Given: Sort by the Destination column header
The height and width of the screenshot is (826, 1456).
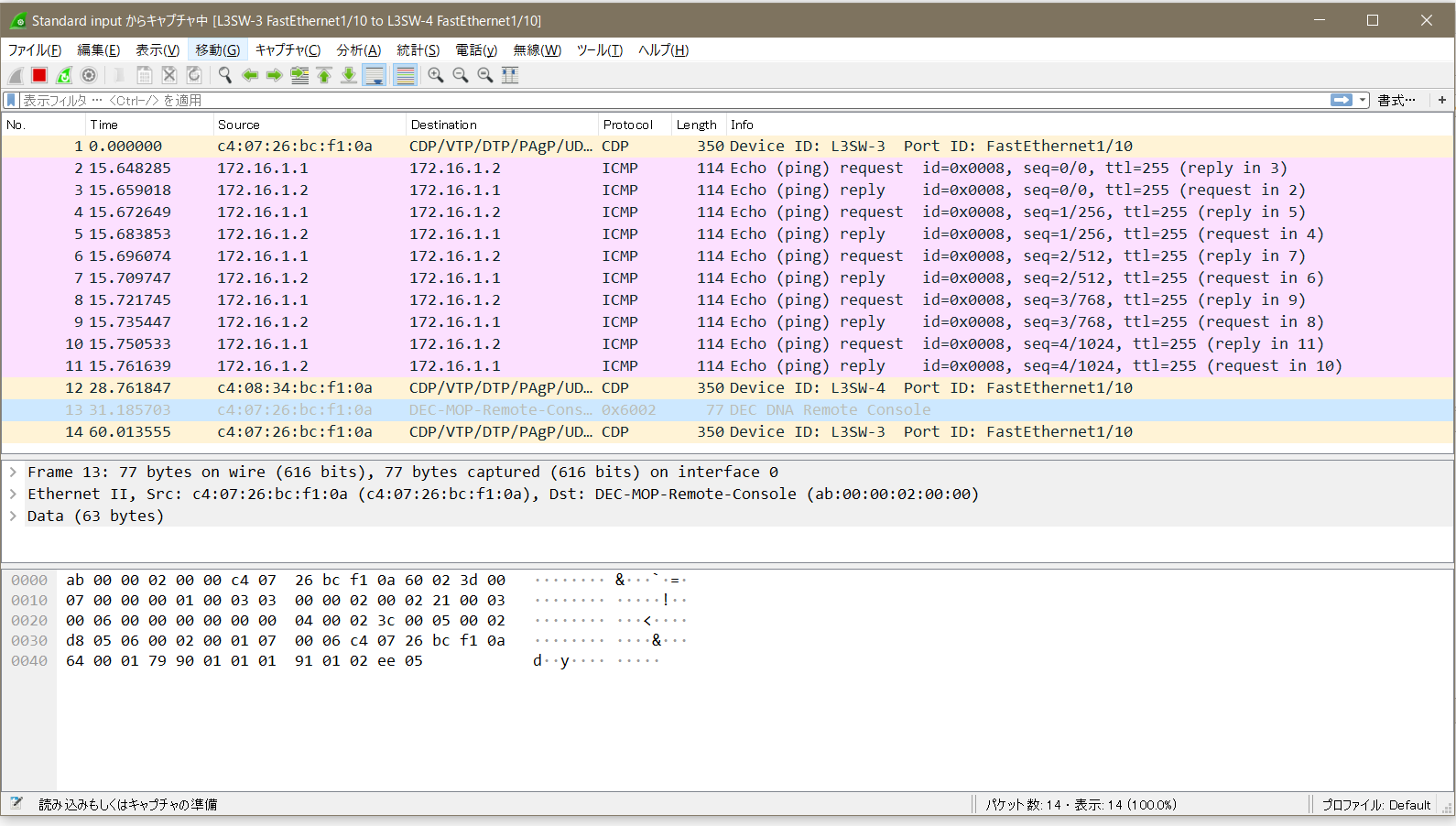Looking at the screenshot, I should tap(502, 125).
